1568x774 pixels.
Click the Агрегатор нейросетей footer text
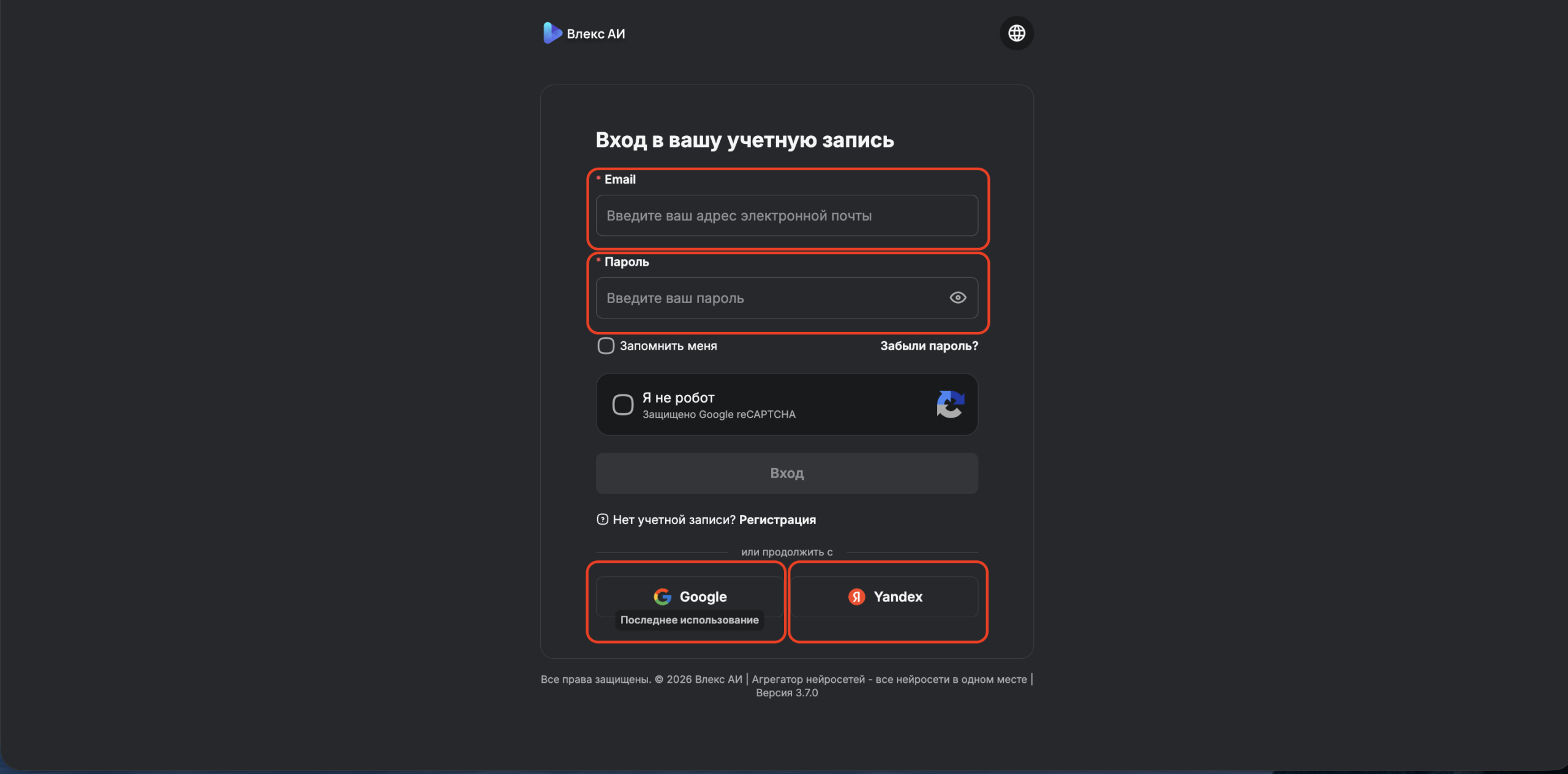coord(889,679)
